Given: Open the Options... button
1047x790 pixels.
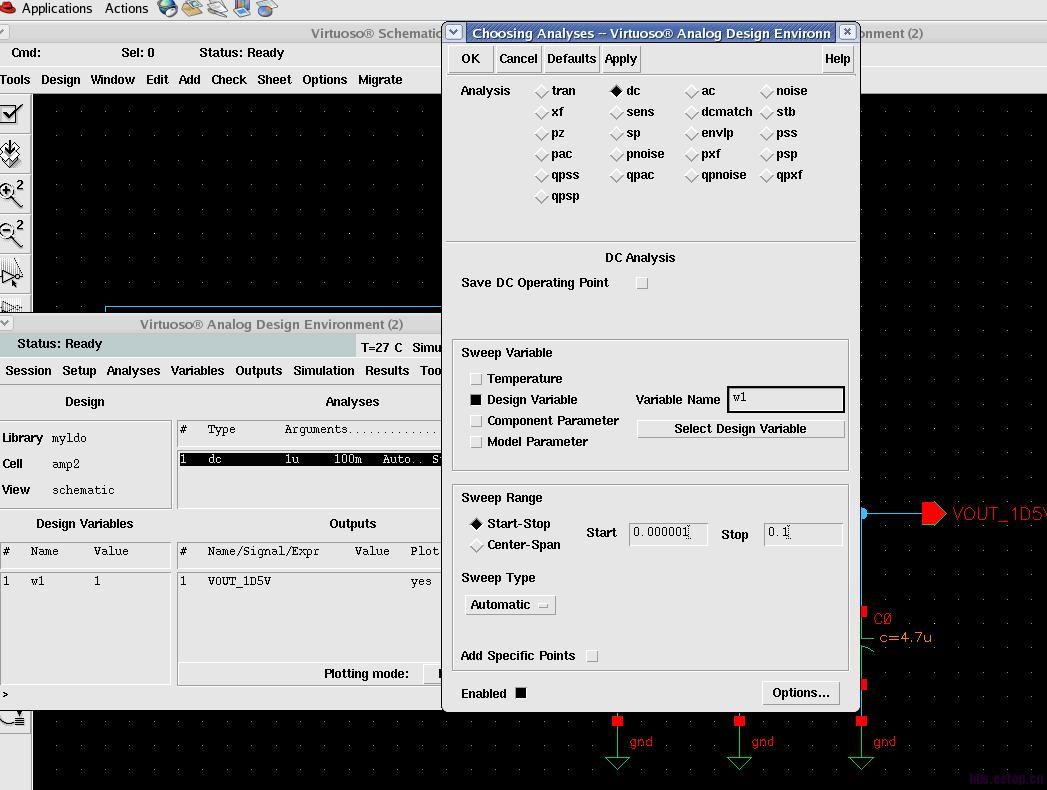Looking at the screenshot, I should [801, 693].
